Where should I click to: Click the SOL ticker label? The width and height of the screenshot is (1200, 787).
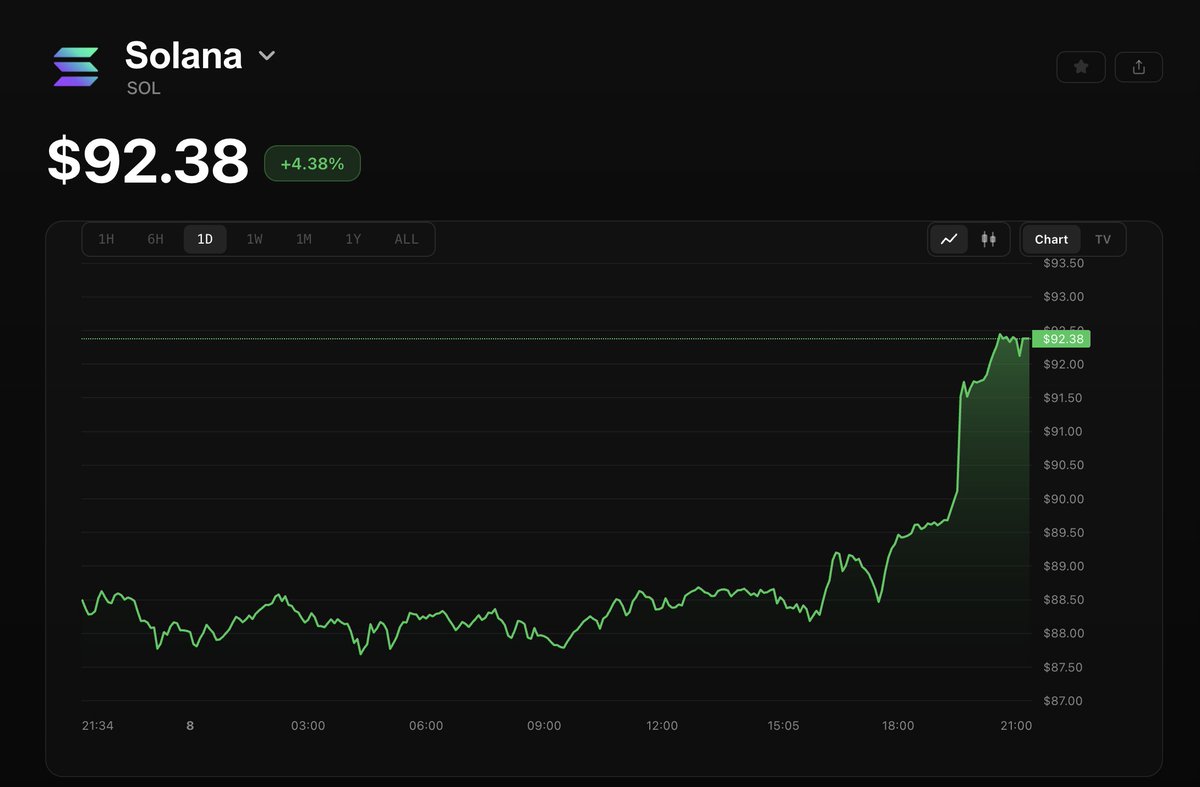[144, 88]
